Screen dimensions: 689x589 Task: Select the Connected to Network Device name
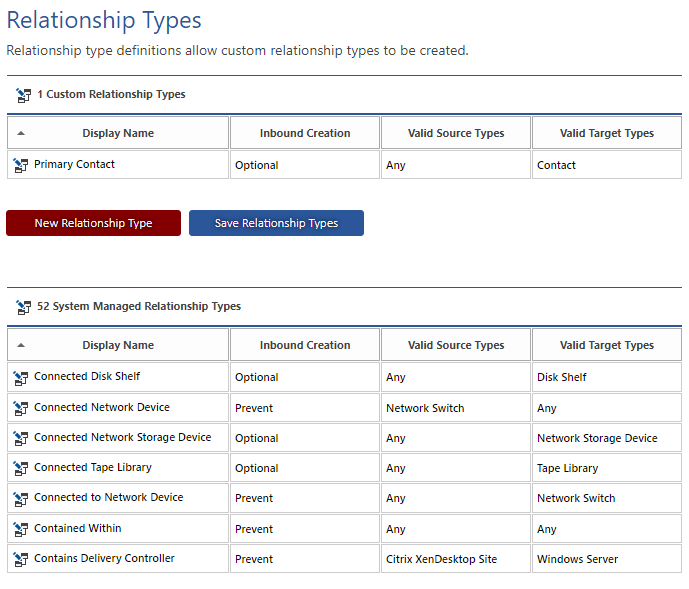point(109,497)
